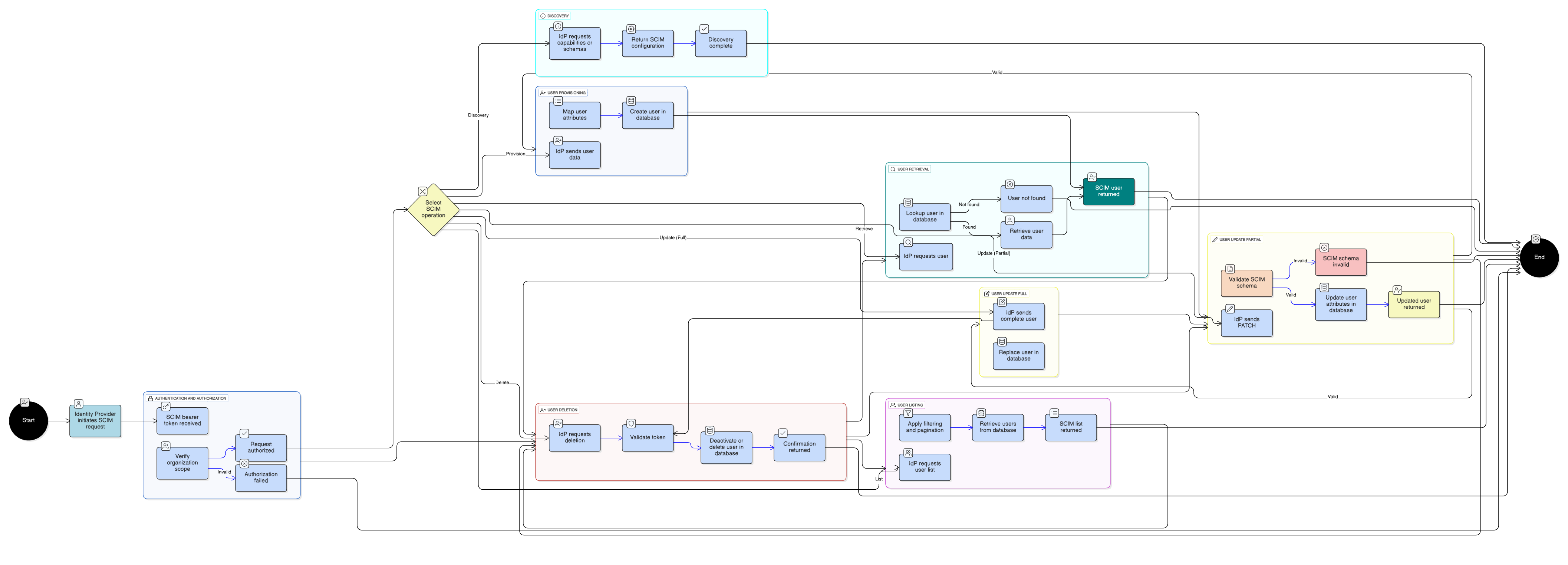The width and height of the screenshot is (1568, 565).
Task: Click the edit icon on IdP sends complete user
Action: click(1002, 302)
